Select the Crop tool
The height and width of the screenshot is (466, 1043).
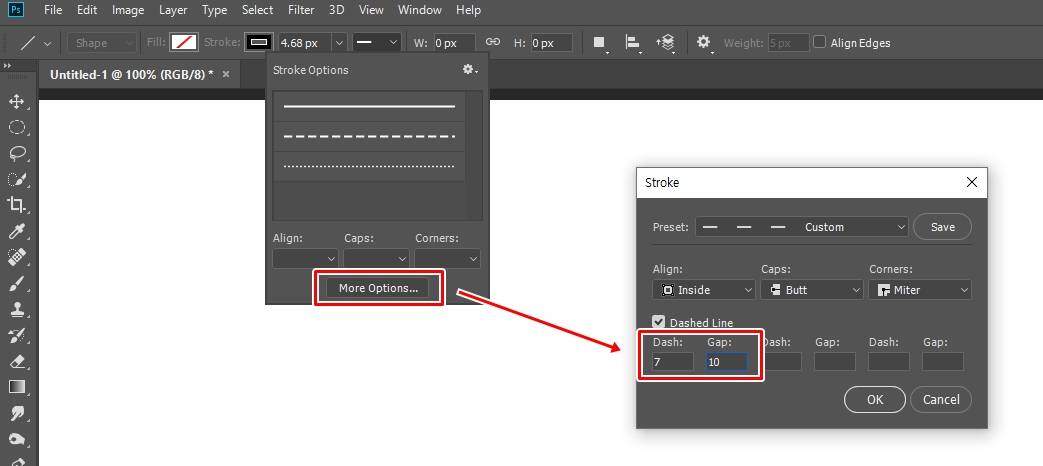[17, 205]
